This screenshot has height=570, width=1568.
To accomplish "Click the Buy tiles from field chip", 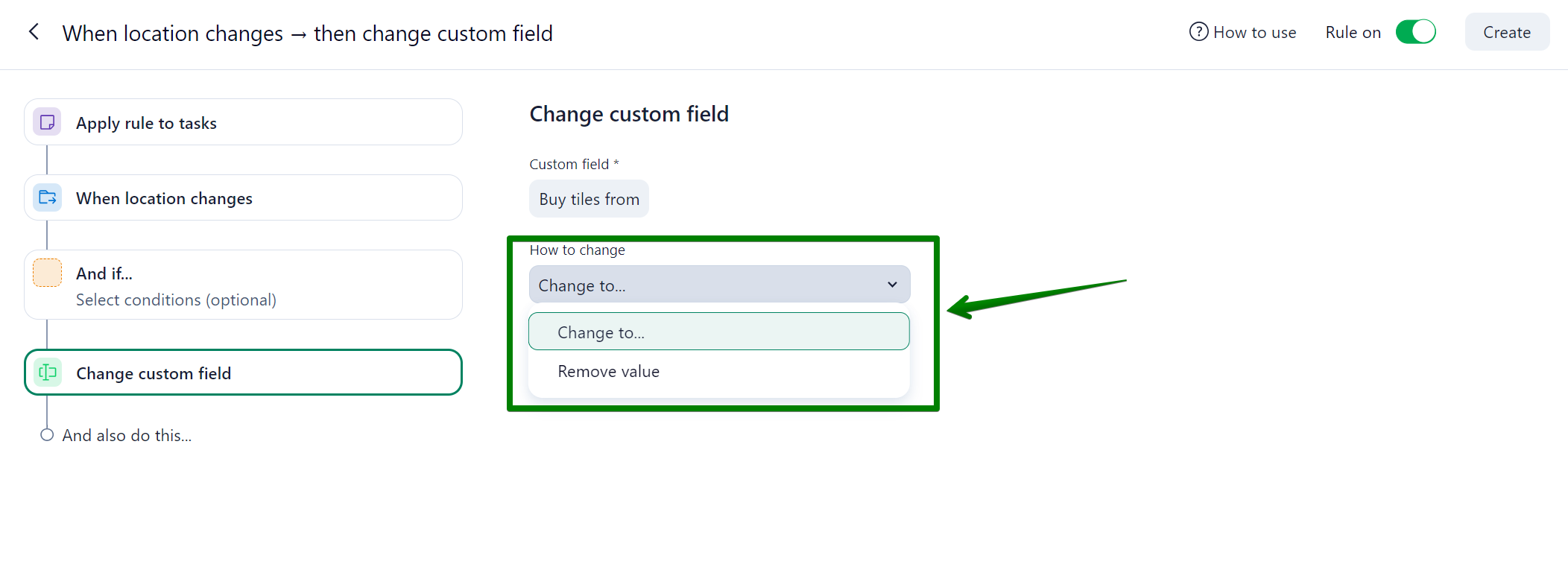I will [589, 199].
